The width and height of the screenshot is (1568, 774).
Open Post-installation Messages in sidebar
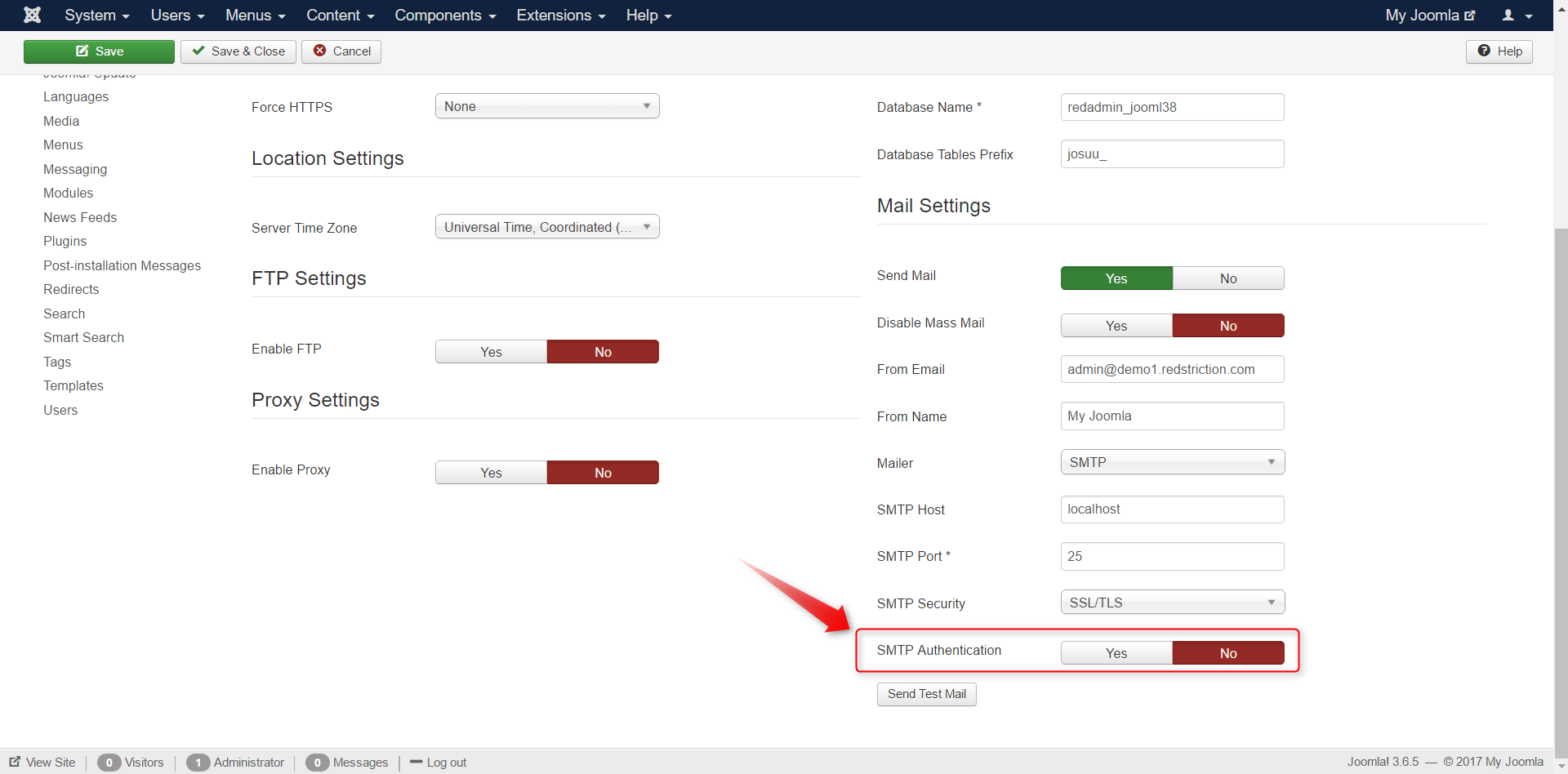point(122,265)
